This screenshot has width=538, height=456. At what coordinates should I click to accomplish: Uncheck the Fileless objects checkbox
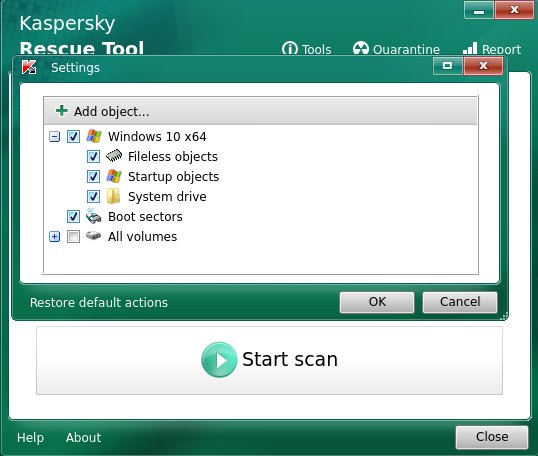point(93,156)
